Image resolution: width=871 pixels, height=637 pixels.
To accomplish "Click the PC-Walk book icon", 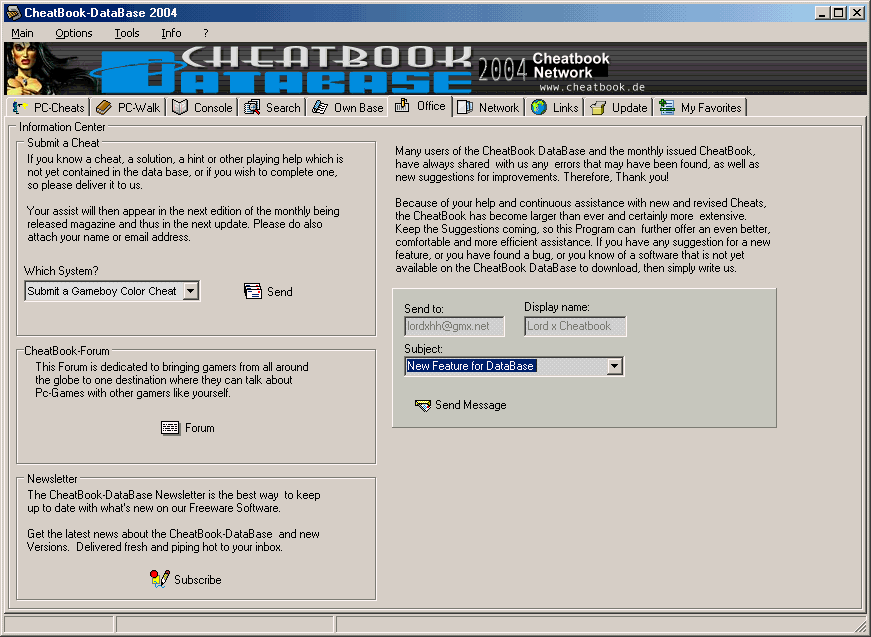I will [x=104, y=108].
